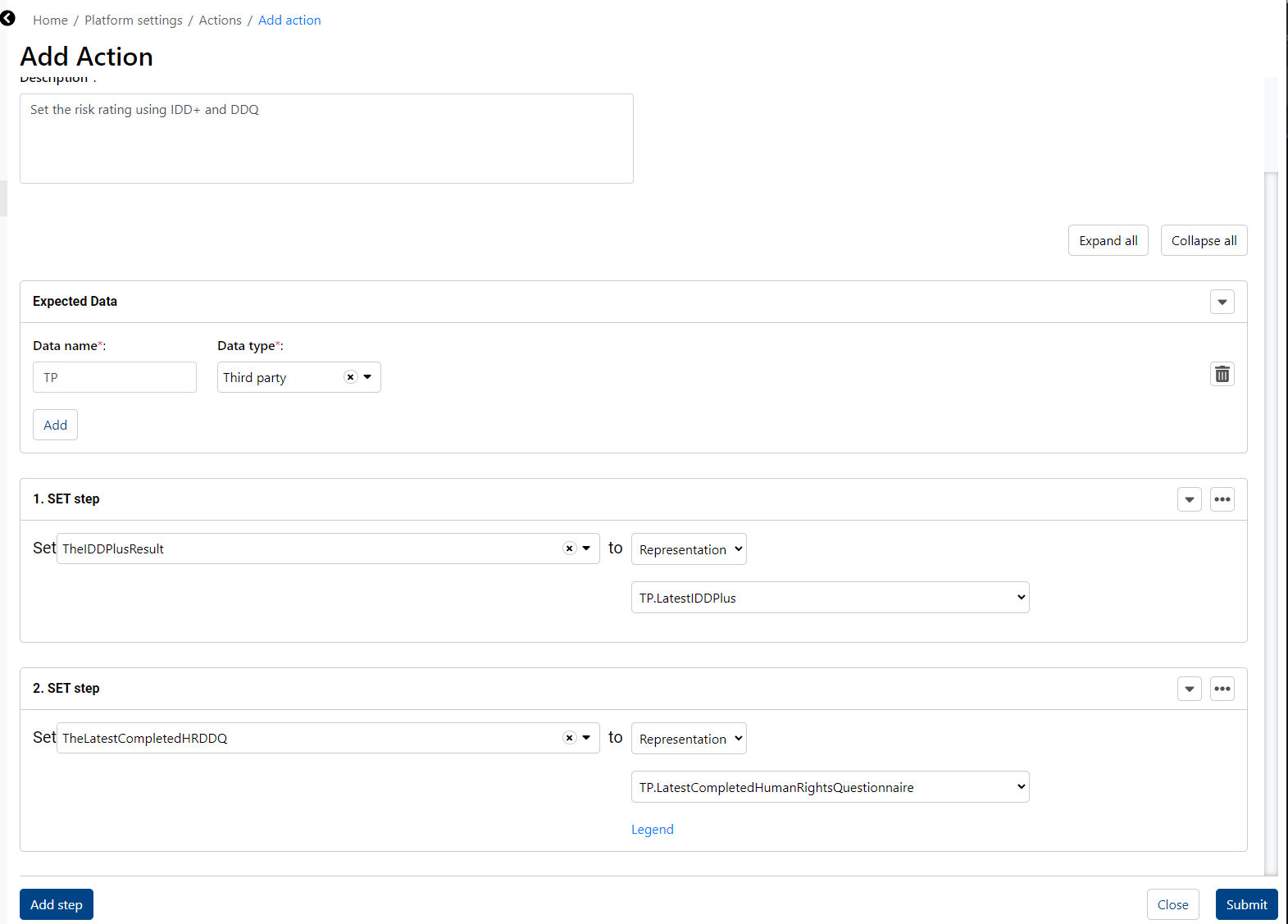Open the Third party data type dropdown
The image size is (1288, 924).
367,377
